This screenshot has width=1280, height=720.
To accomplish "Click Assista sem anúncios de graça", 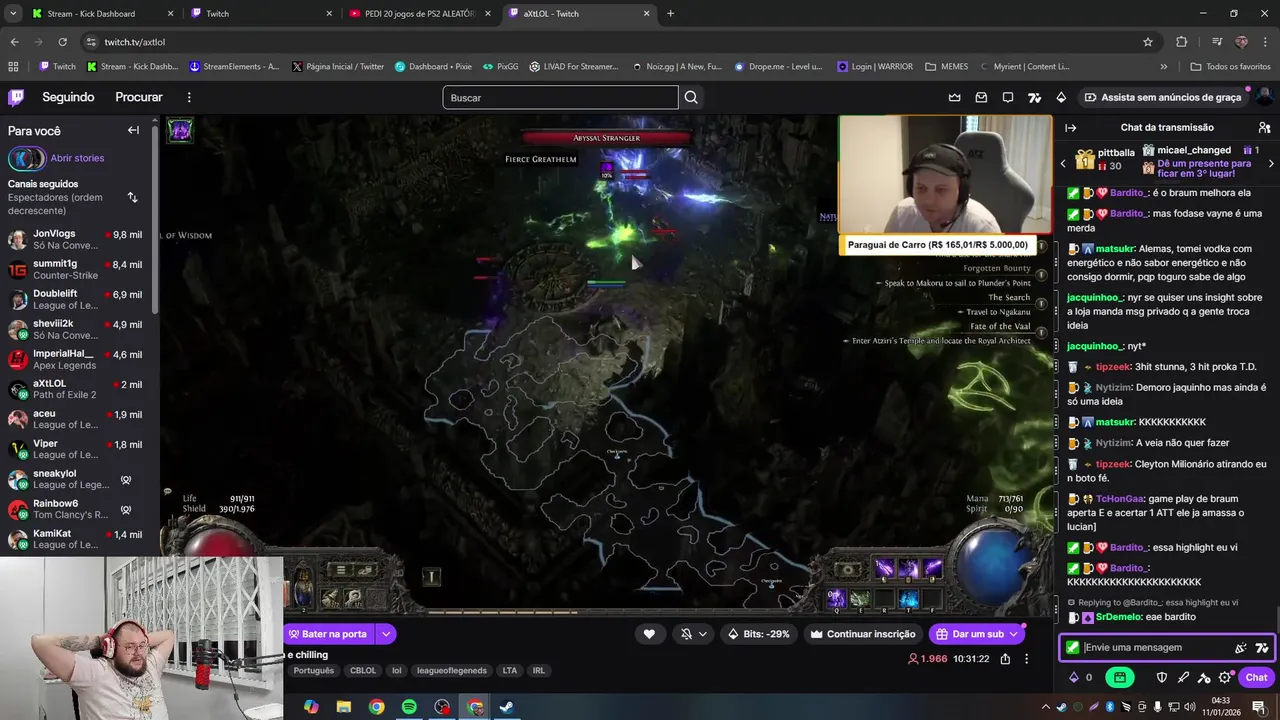I will [1162, 97].
